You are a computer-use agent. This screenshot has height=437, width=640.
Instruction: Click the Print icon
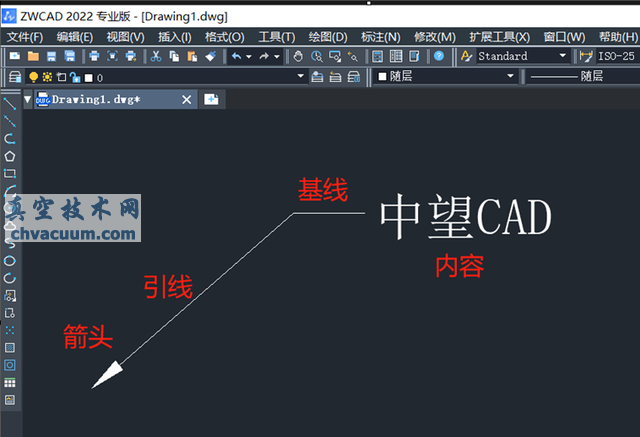(x=94, y=56)
